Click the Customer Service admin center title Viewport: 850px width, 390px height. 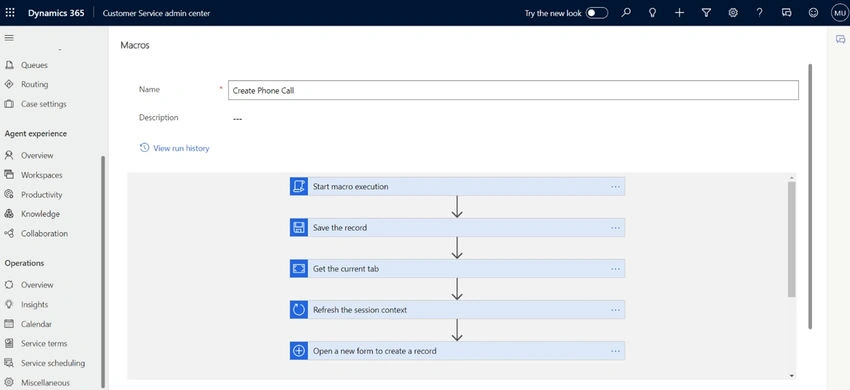[156, 13]
